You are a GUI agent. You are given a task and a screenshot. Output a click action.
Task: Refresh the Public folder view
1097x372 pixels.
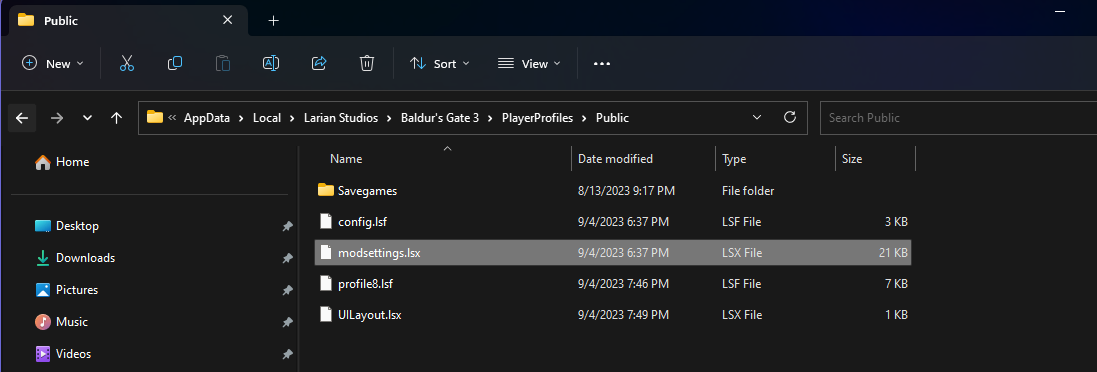(791, 117)
